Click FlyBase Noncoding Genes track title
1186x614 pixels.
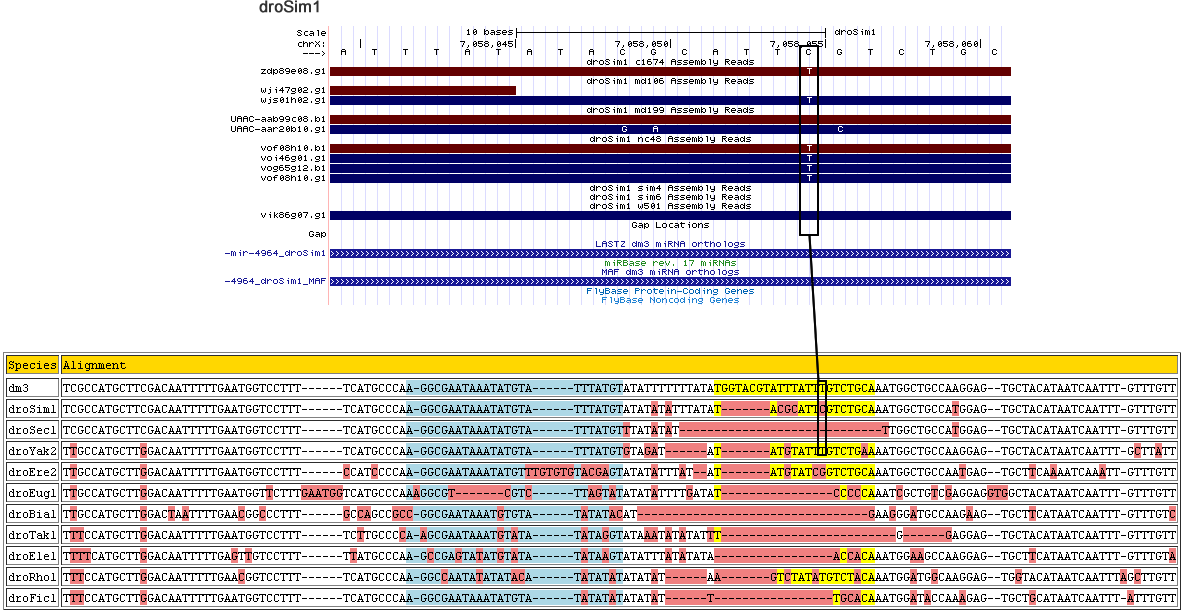pyautogui.click(x=670, y=300)
